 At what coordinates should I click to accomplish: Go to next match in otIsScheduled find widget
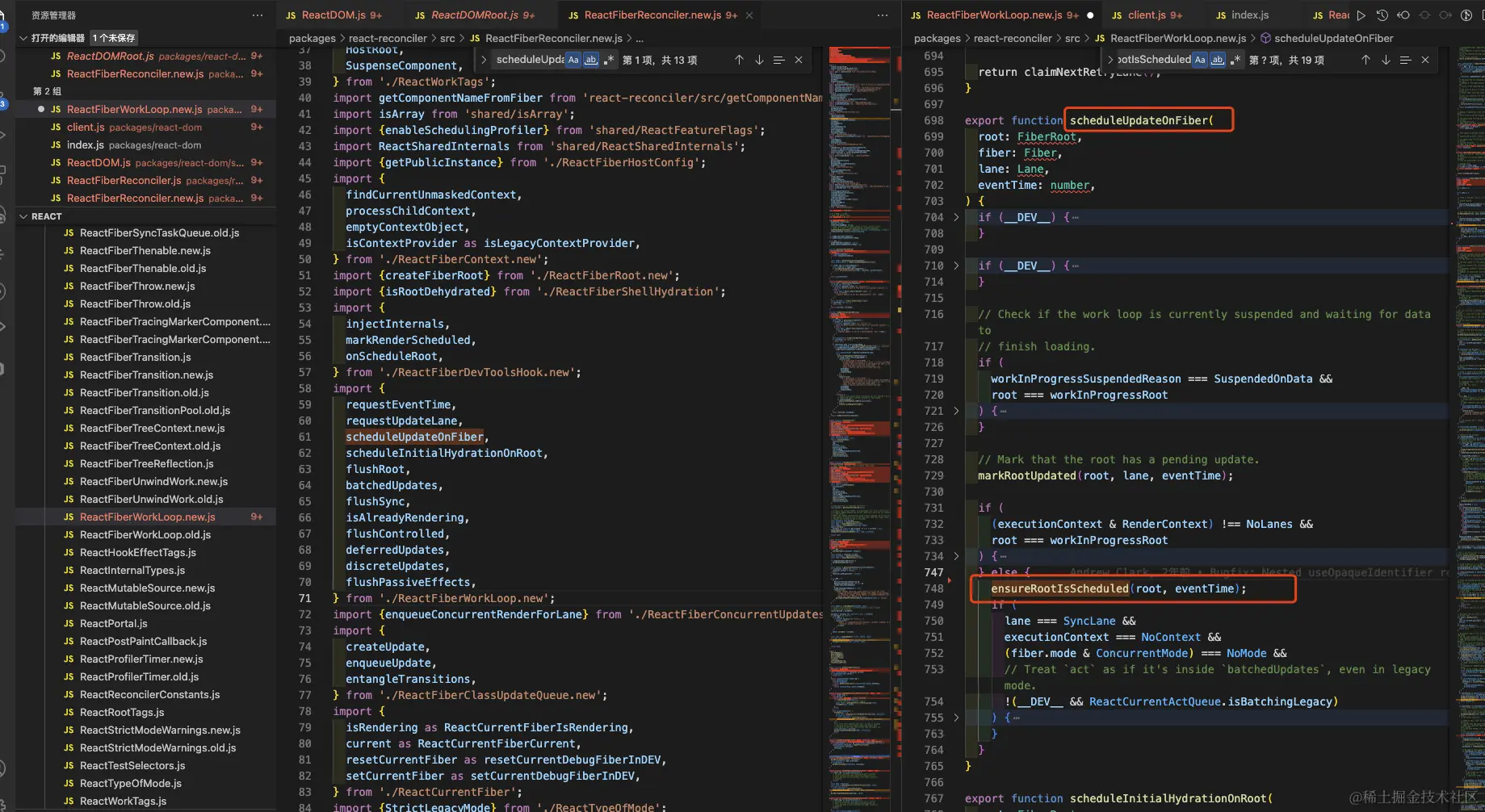pyautogui.click(x=1386, y=60)
